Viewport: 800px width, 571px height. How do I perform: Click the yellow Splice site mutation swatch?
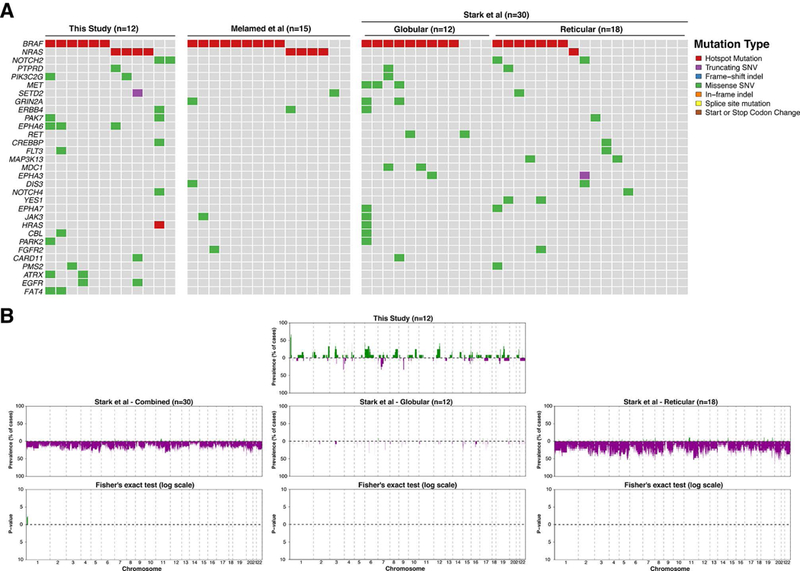point(698,104)
